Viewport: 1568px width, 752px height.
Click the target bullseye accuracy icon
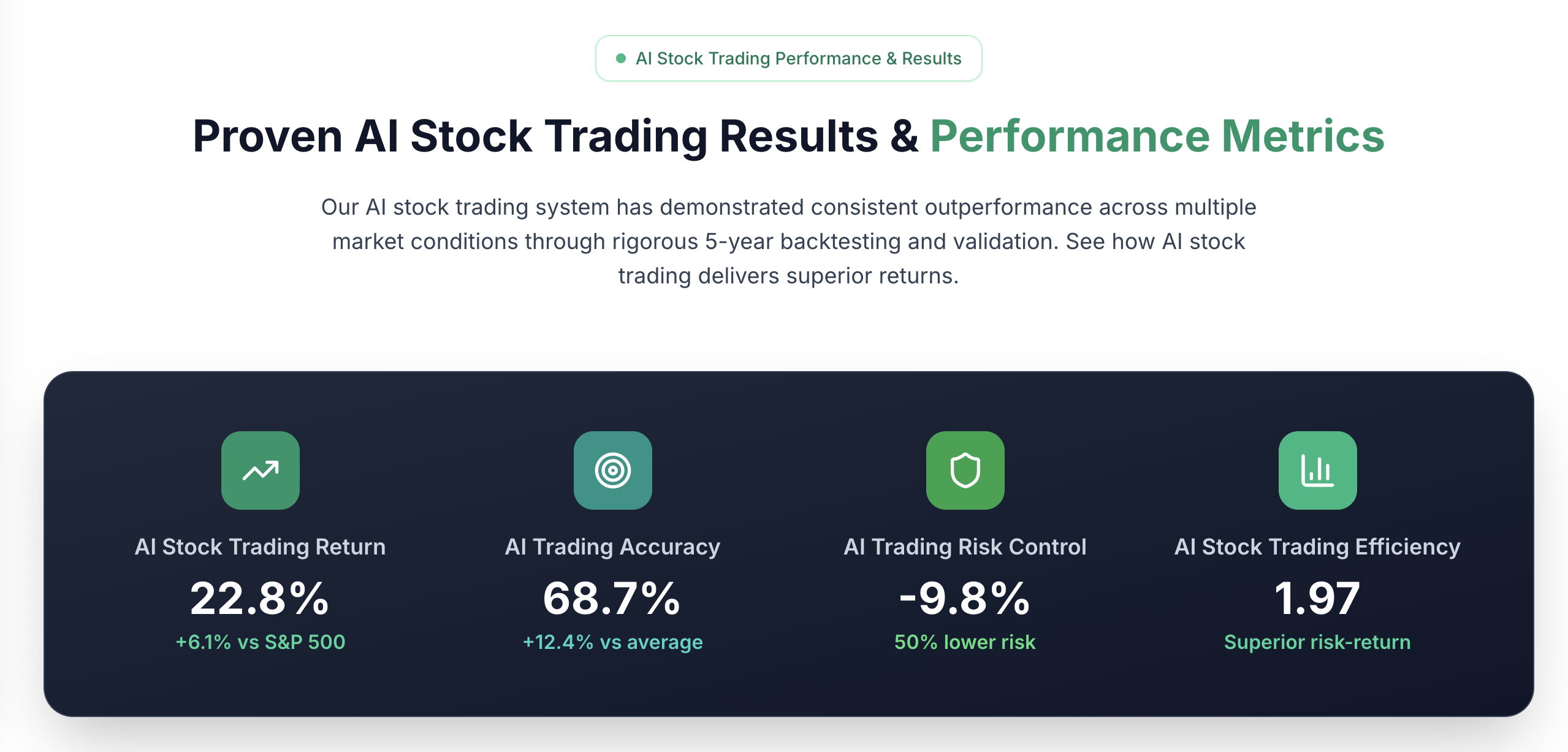(612, 470)
